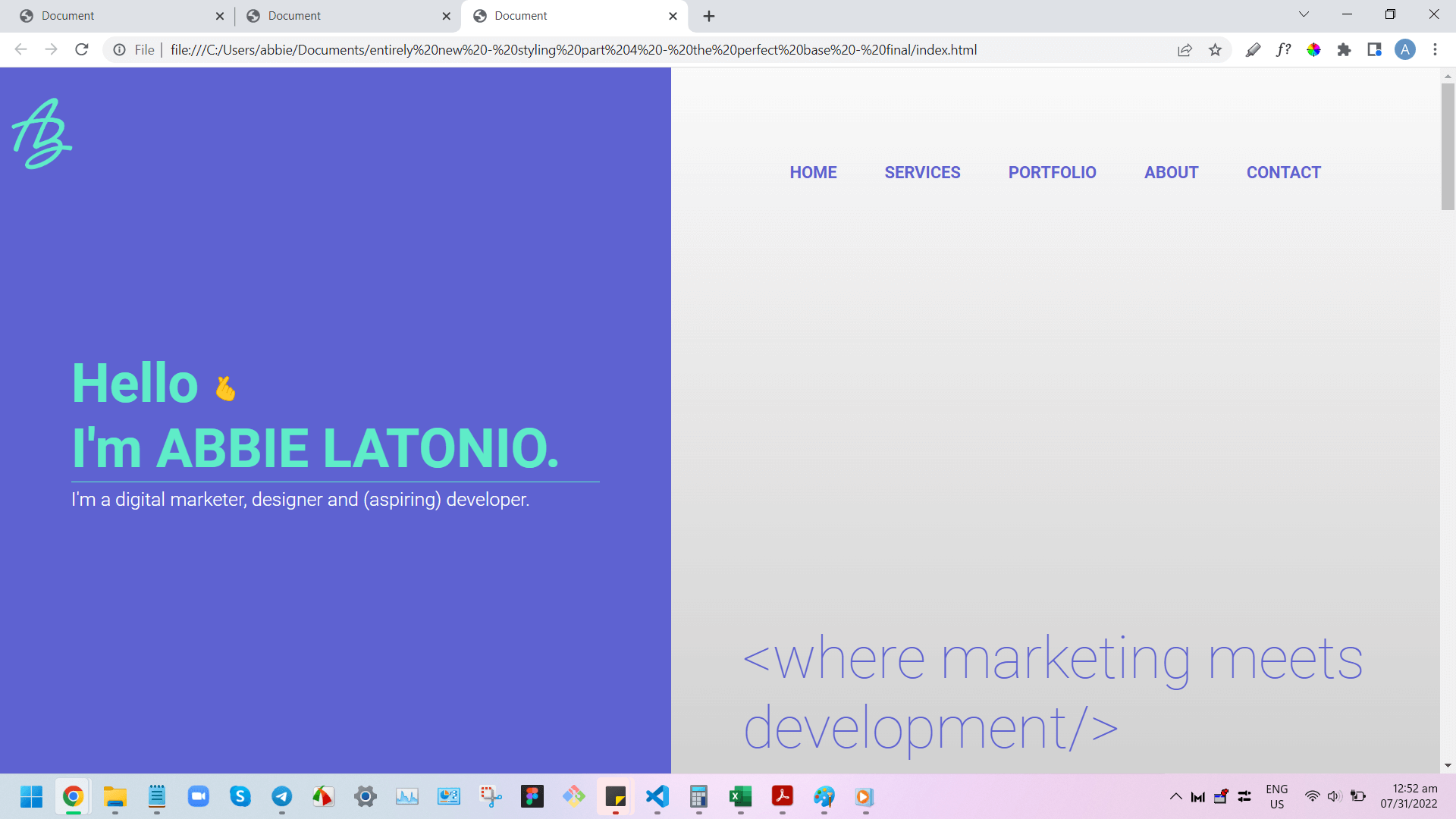Click the eyedropper pen extension icon

click(1253, 50)
